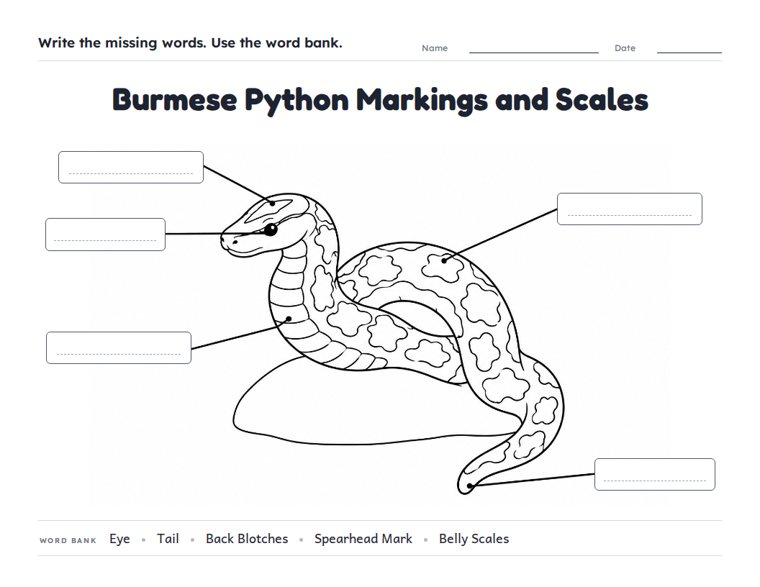Select 'Belly Scales' in word bank
The height and width of the screenshot is (587, 760).
pos(474,539)
